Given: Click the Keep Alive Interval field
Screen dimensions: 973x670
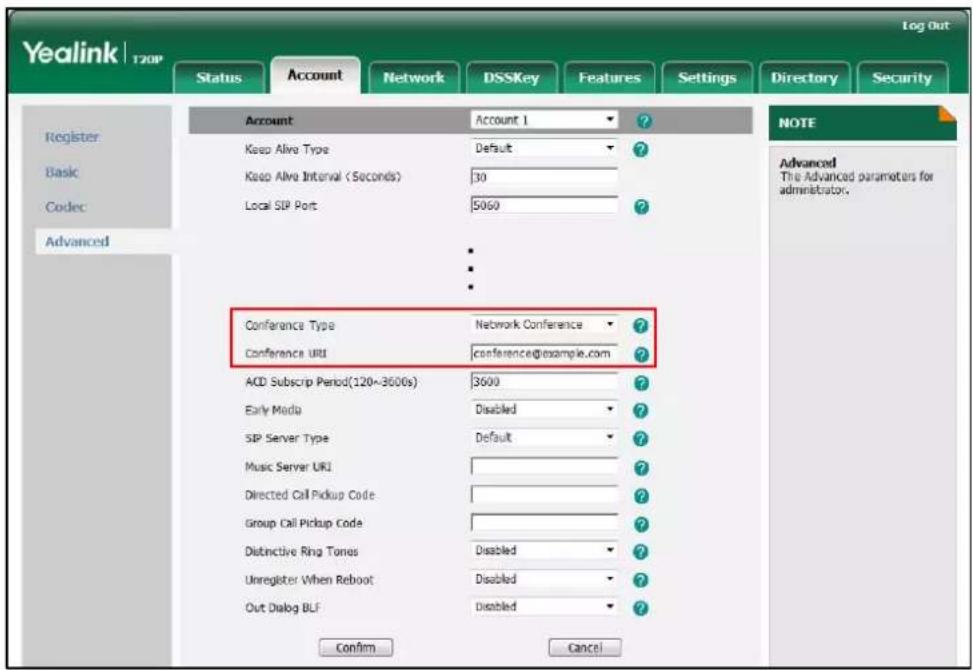Looking at the screenshot, I should [544, 177].
